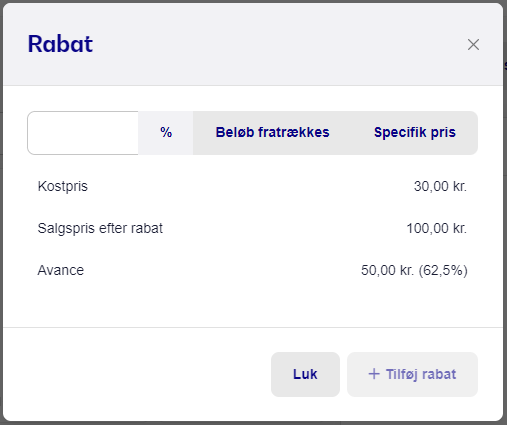Select the % discount type
Image resolution: width=507 pixels, height=425 pixels.
pos(166,133)
